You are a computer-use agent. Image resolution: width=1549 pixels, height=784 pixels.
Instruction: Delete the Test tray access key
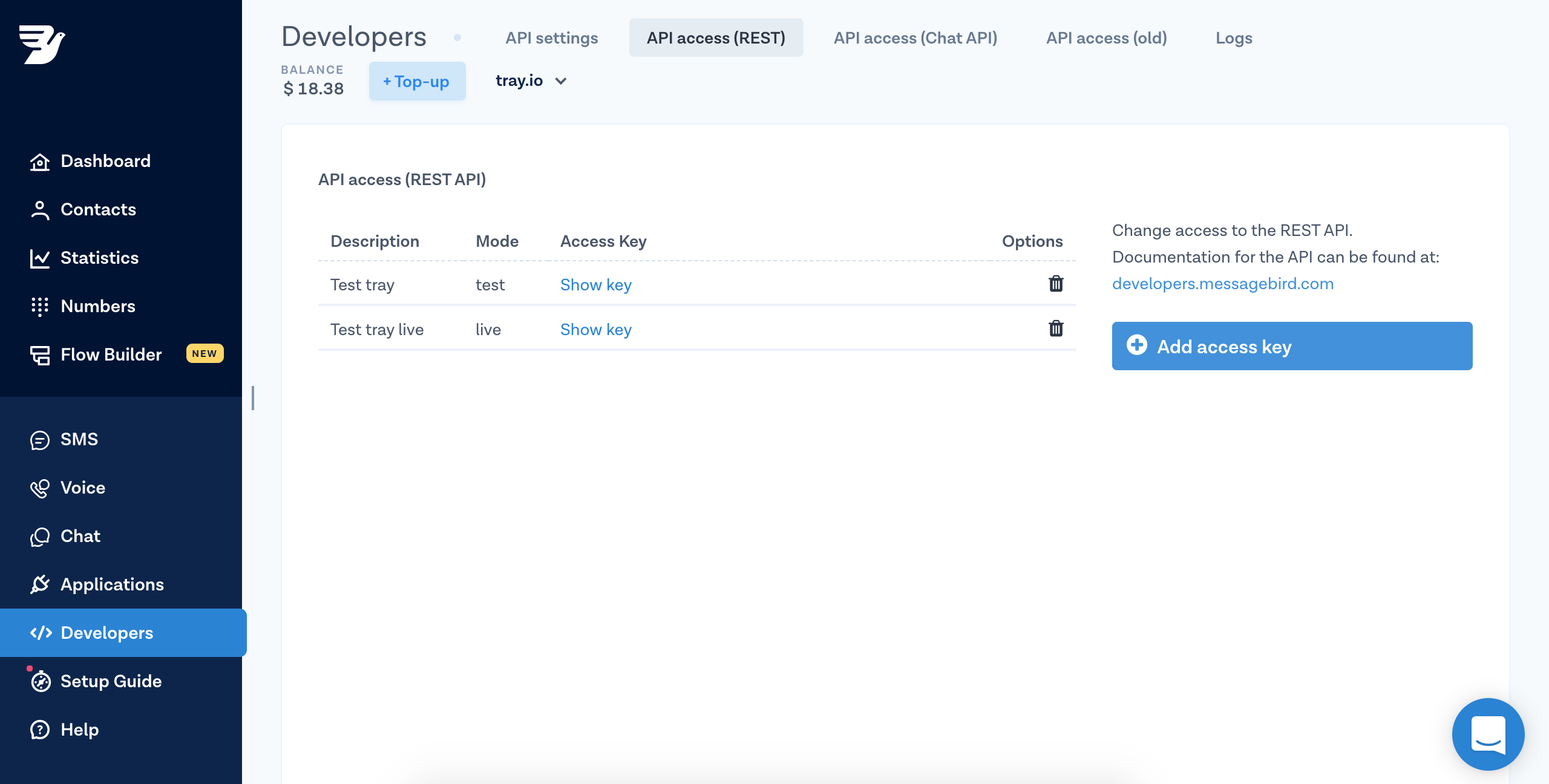click(x=1056, y=284)
